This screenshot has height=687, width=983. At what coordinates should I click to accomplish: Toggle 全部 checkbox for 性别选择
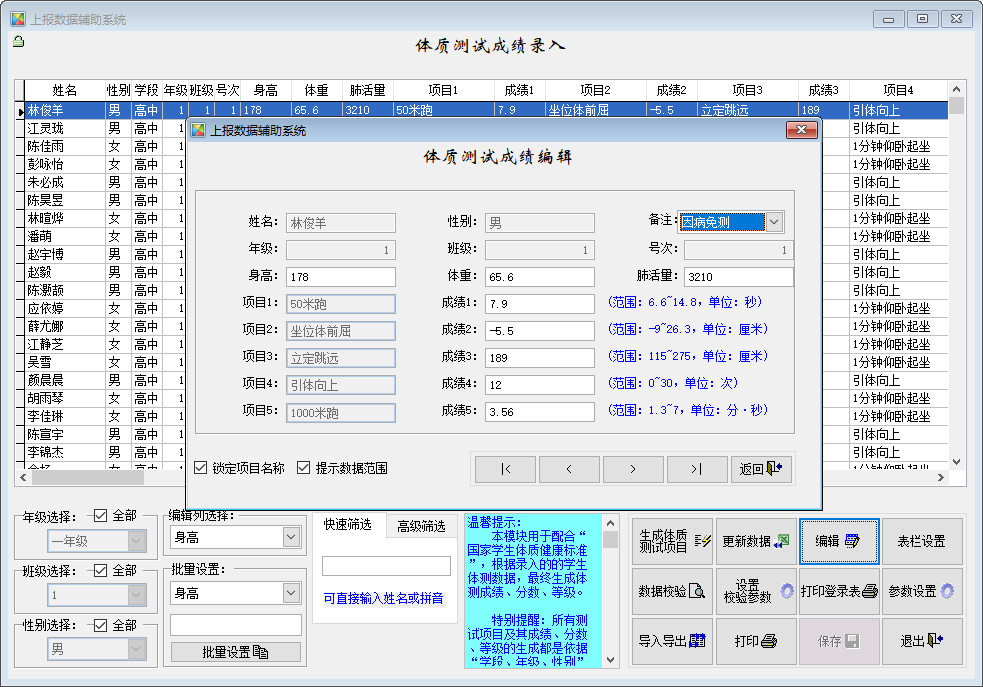coord(100,625)
